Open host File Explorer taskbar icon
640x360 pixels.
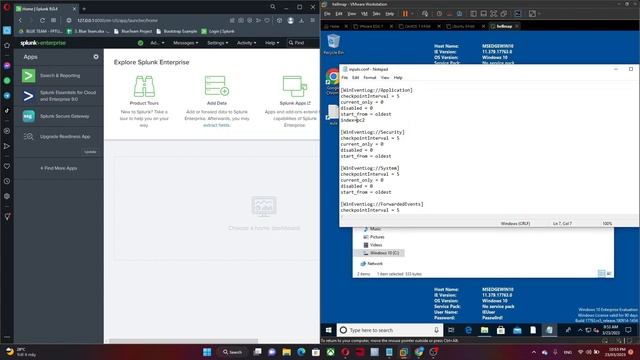pyautogui.click(x=287, y=352)
